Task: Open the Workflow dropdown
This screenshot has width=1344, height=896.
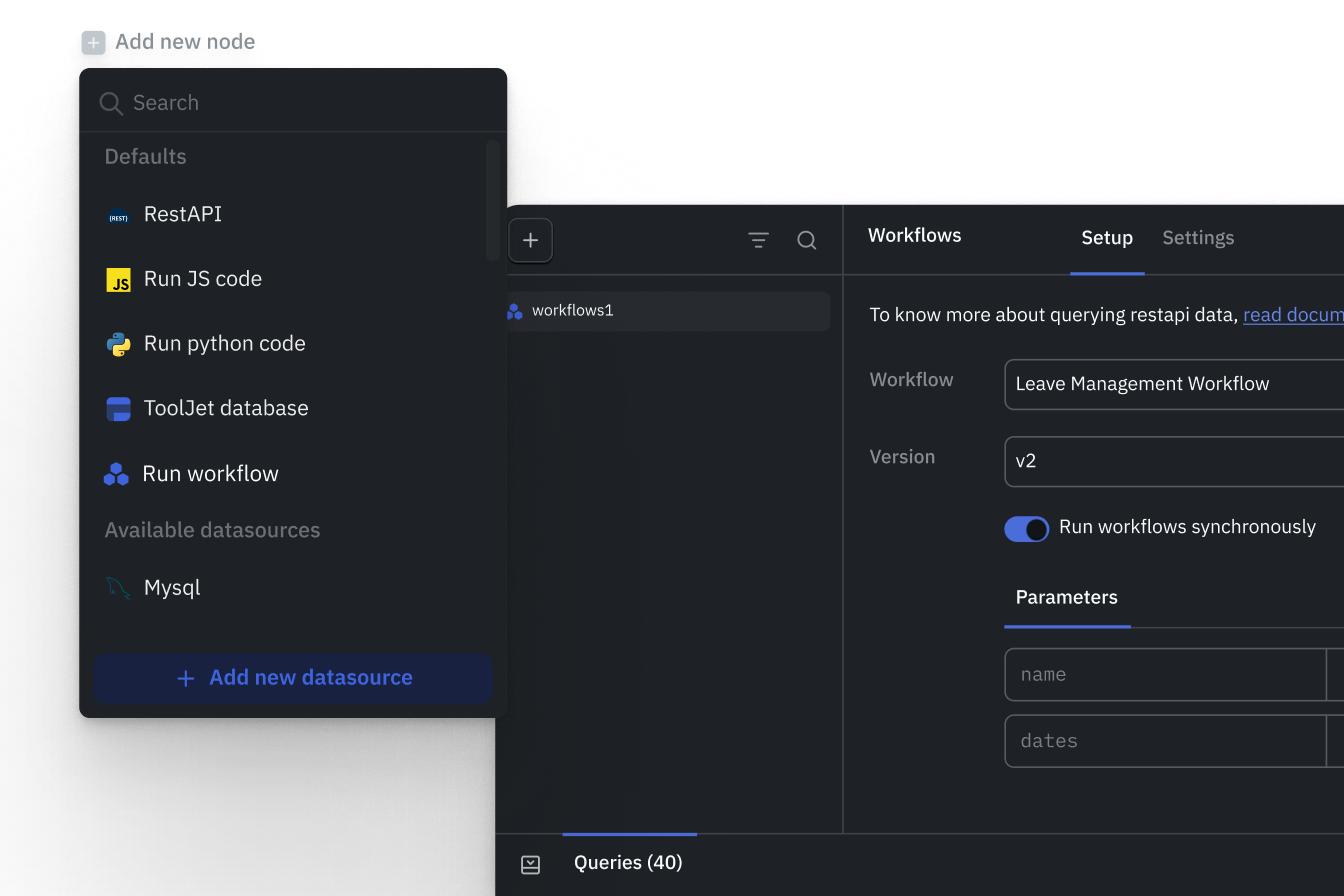Action: point(1174,384)
